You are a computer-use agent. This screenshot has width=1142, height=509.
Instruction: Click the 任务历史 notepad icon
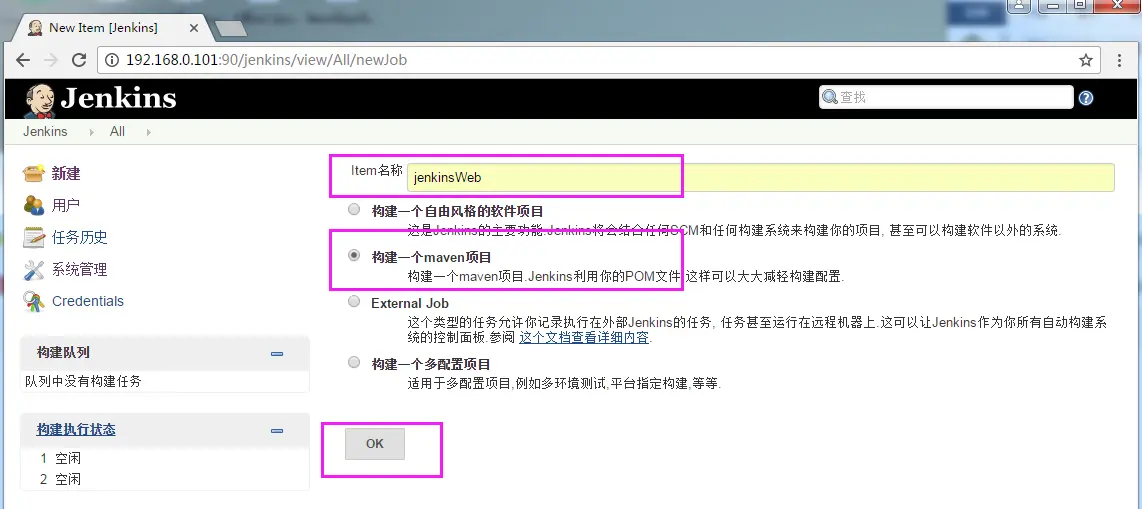[34, 237]
